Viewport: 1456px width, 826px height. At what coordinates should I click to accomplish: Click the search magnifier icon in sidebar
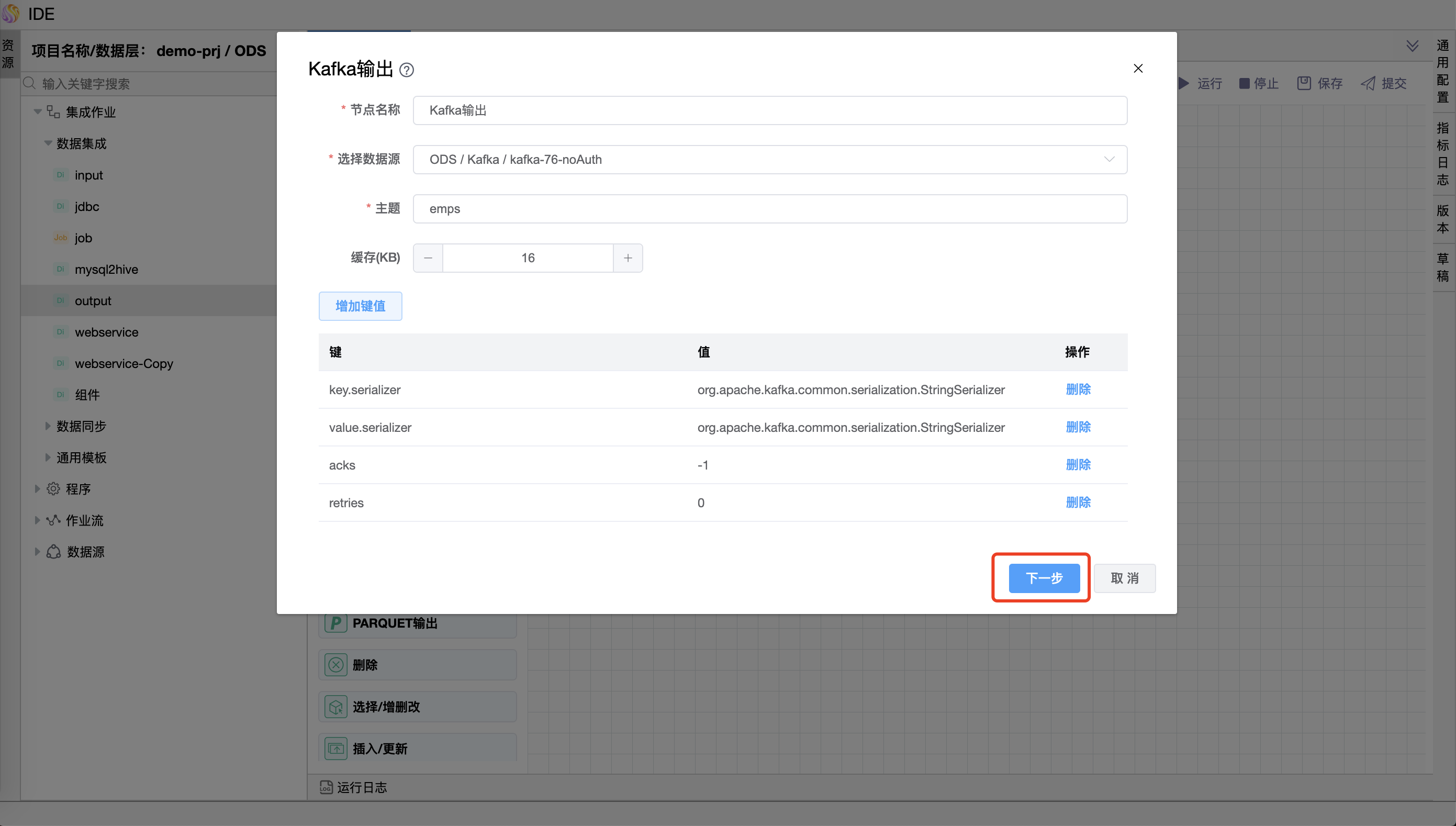pyautogui.click(x=29, y=83)
